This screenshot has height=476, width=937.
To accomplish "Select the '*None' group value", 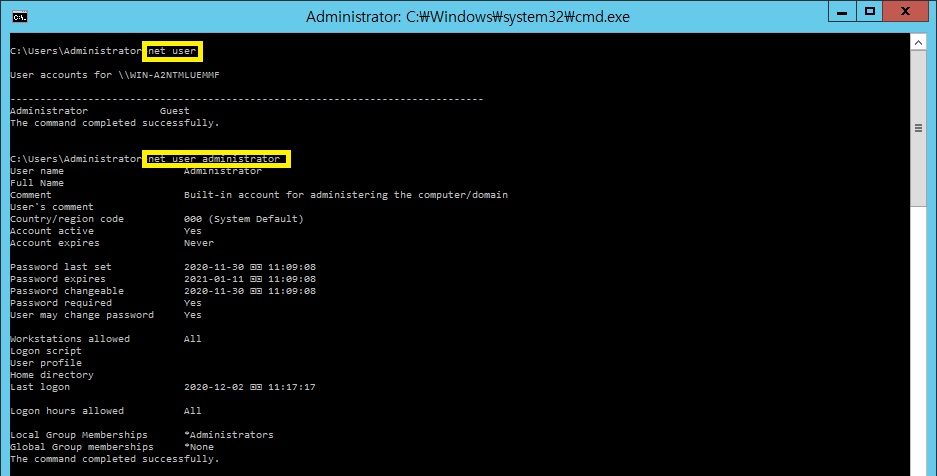I will click(198, 447).
